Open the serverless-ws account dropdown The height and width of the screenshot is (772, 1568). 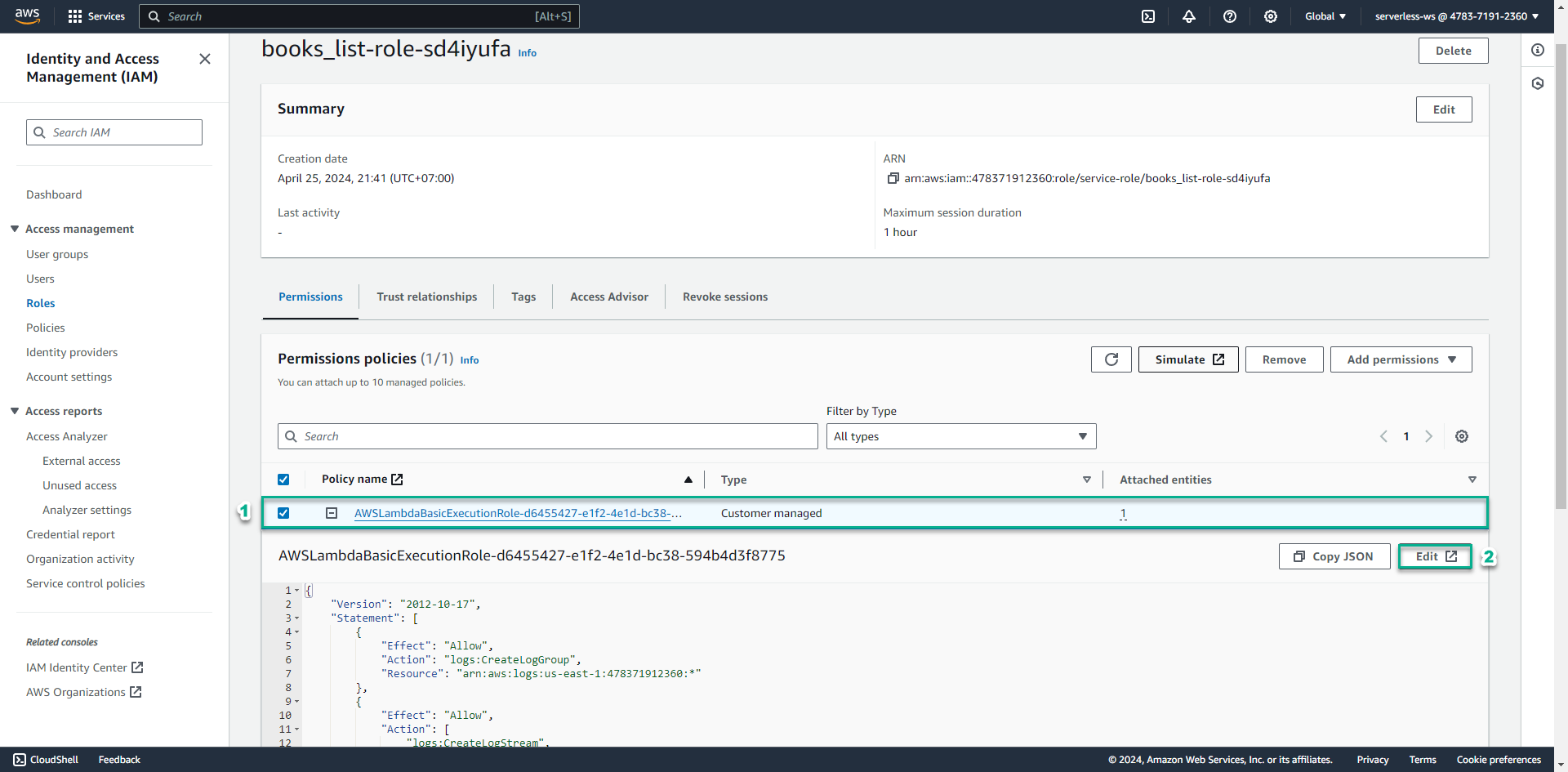[x=1457, y=16]
